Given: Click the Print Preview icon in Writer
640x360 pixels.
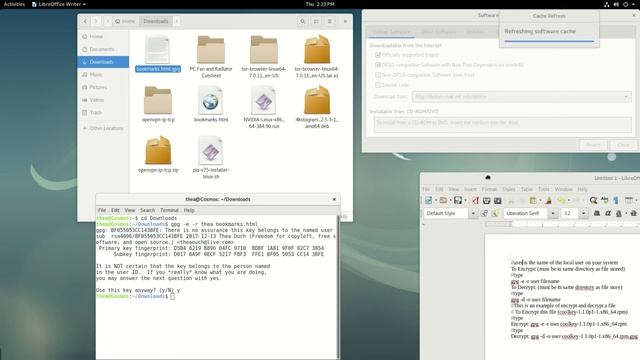Looking at the screenshot, I should [x=498, y=200].
